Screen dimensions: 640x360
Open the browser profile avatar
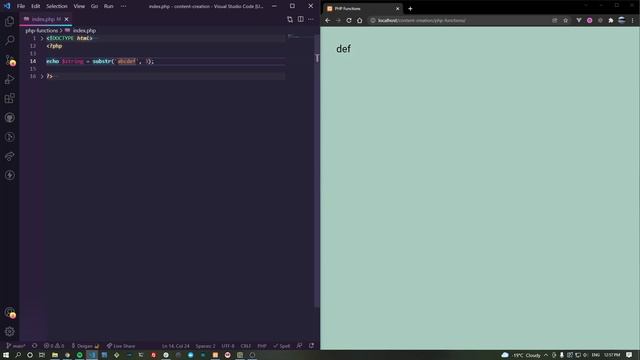tap(622, 20)
